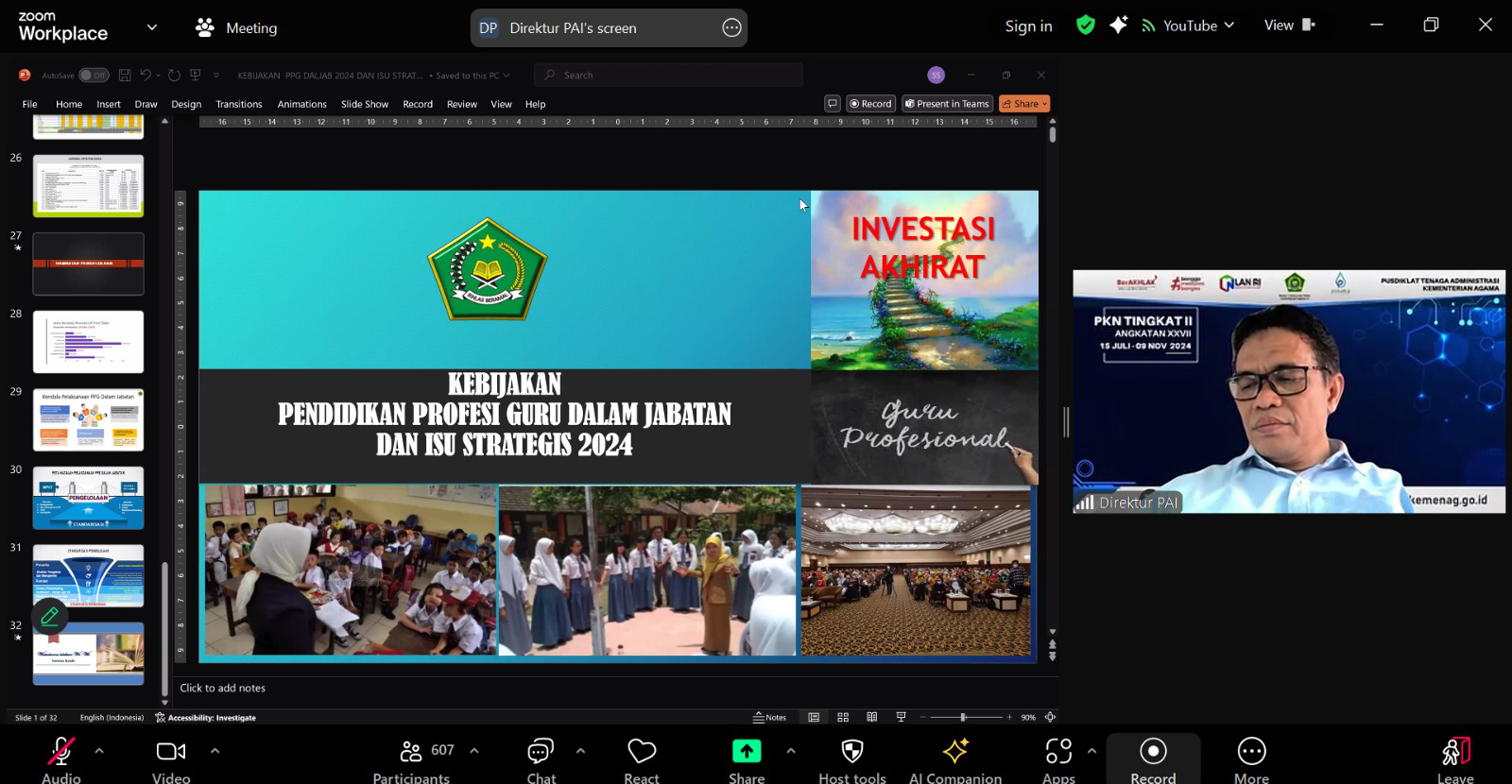Expand the Zoom Workplace dropdown chevron
This screenshot has height=784, width=1512.
[x=152, y=27]
